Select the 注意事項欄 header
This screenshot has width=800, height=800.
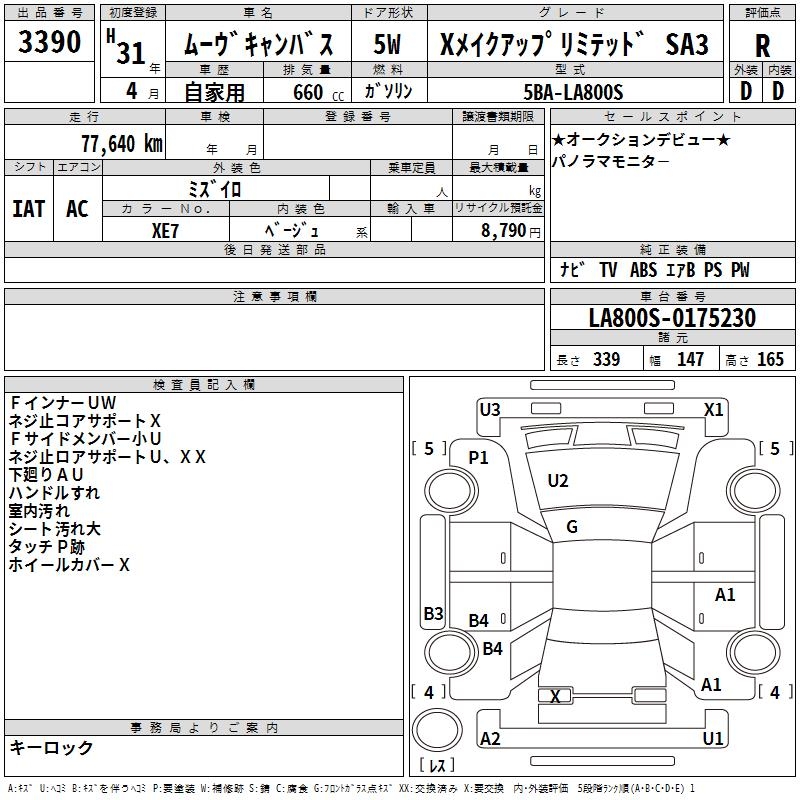click(274, 296)
